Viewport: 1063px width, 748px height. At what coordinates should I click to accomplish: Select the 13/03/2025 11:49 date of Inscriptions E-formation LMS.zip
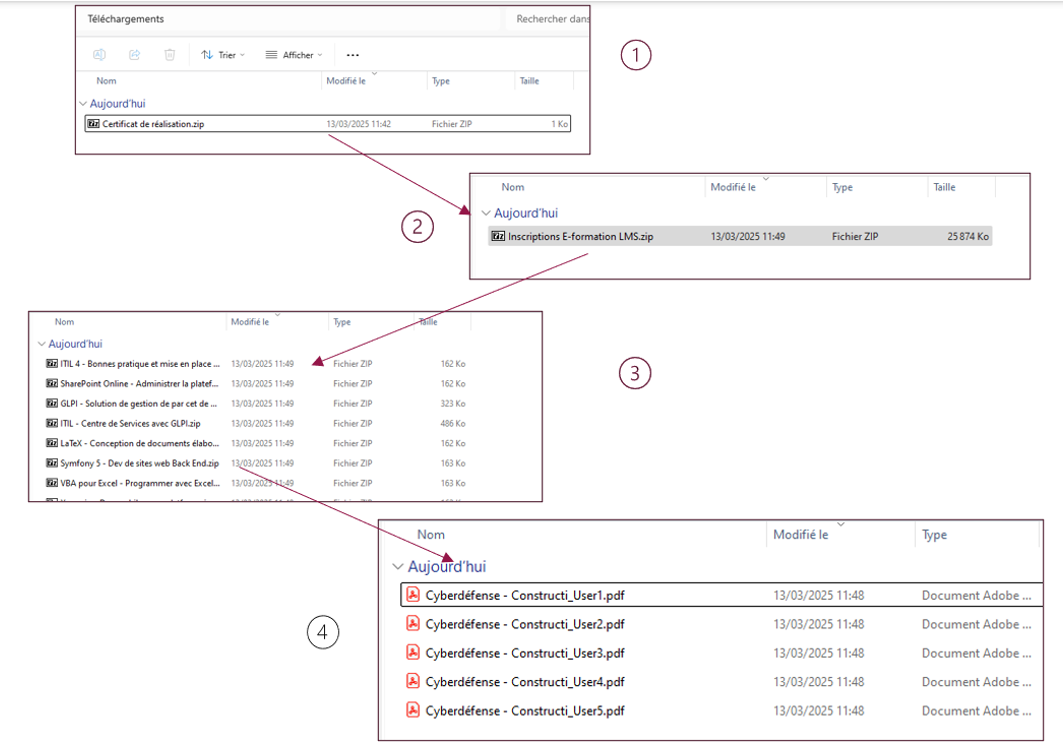(748, 237)
